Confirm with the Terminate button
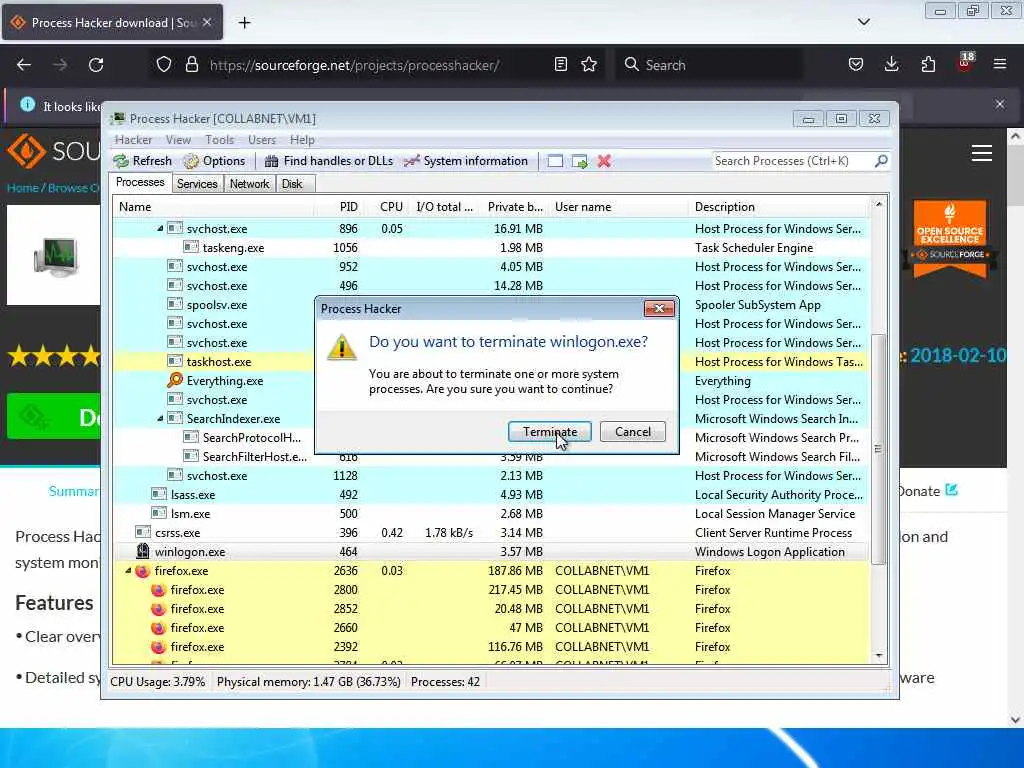The width and height of the screenshot is (1024, 768). pos(550,432)
